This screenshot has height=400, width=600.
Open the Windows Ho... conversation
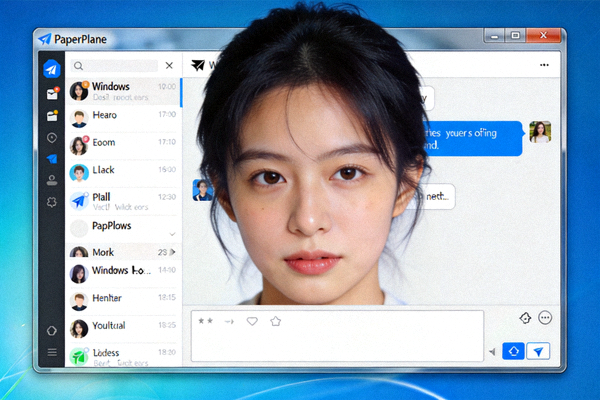pos(123,274)
